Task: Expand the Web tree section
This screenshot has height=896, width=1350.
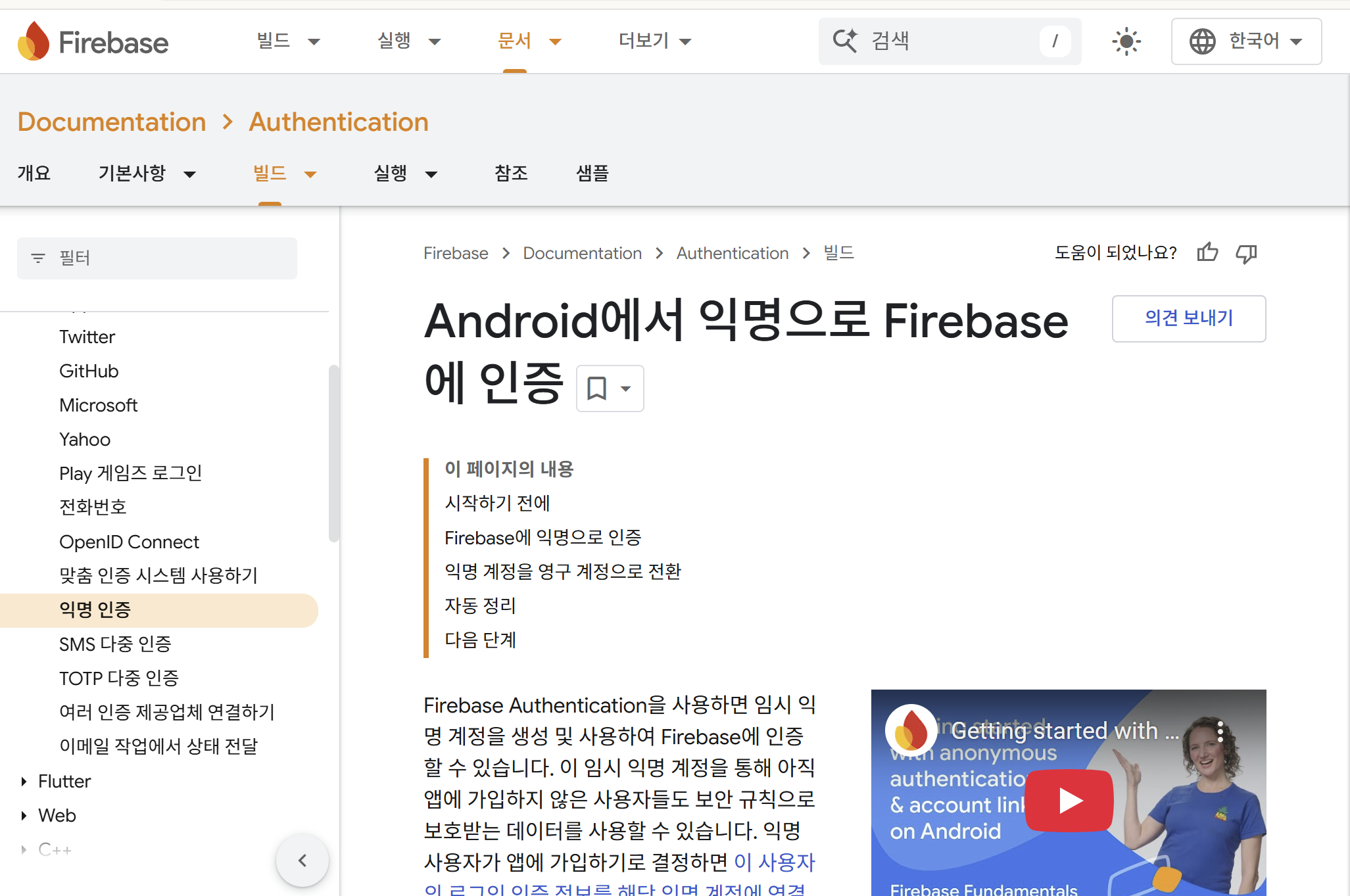Action: (x=24, y=816)
